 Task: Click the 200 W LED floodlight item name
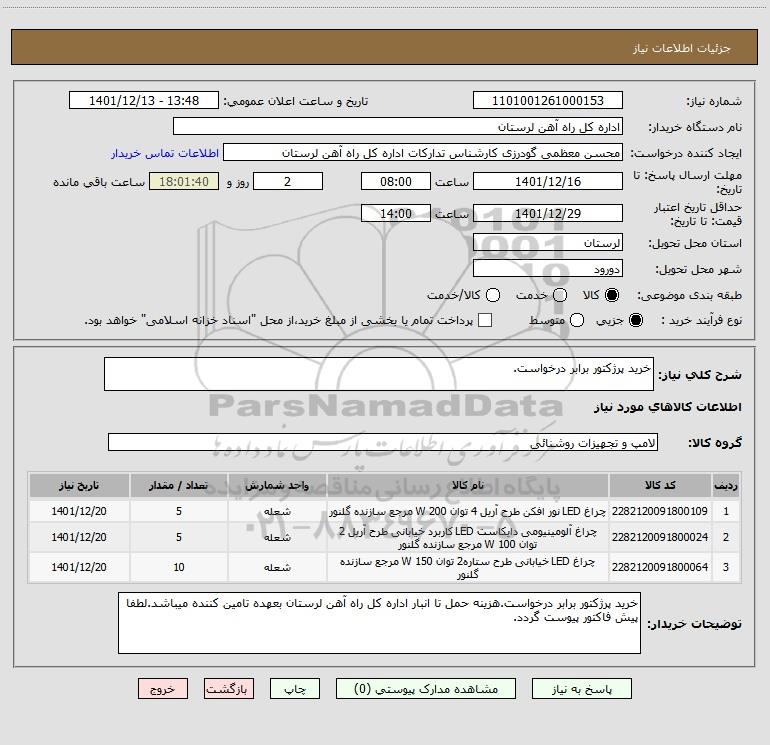(468, 511)
